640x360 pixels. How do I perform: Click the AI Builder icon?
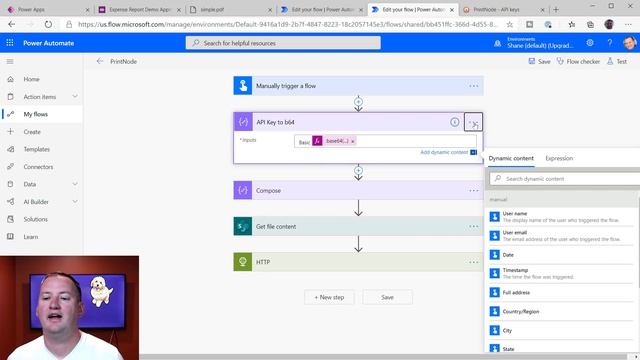click(11, 202)
